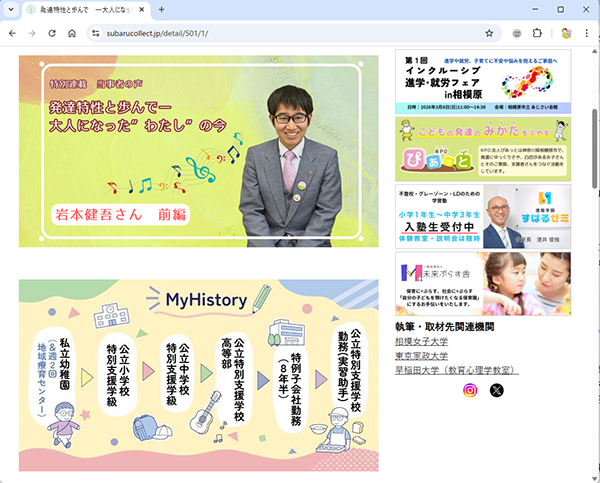The height and width of the screenshot is (483, 600).
Task: Click the 岩本健吾さん 前編 header image
Action: 199,151
